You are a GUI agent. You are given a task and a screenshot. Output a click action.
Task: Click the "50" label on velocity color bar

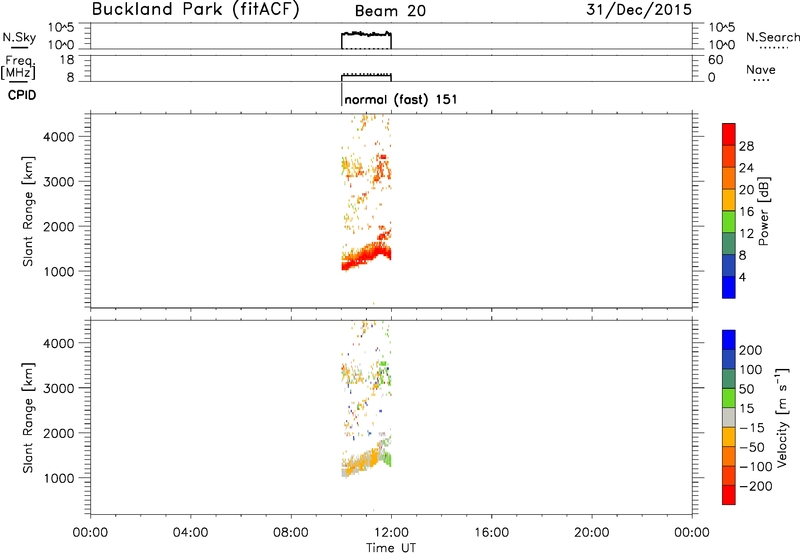(746, 389)
